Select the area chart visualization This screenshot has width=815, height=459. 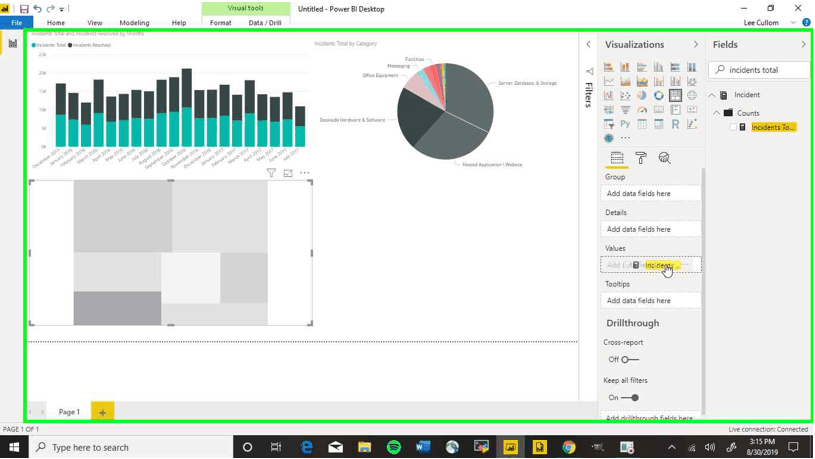625,81
